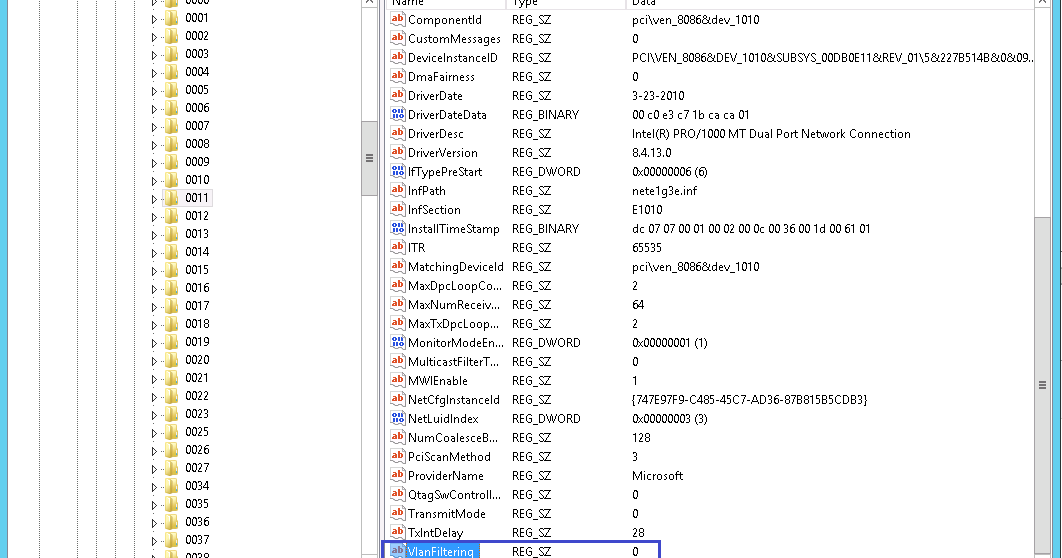This screenshot has width=1062, height=558.
Task: Click the folder icon of key 0005
Action: pyautogui.click(x=172, y=89)
